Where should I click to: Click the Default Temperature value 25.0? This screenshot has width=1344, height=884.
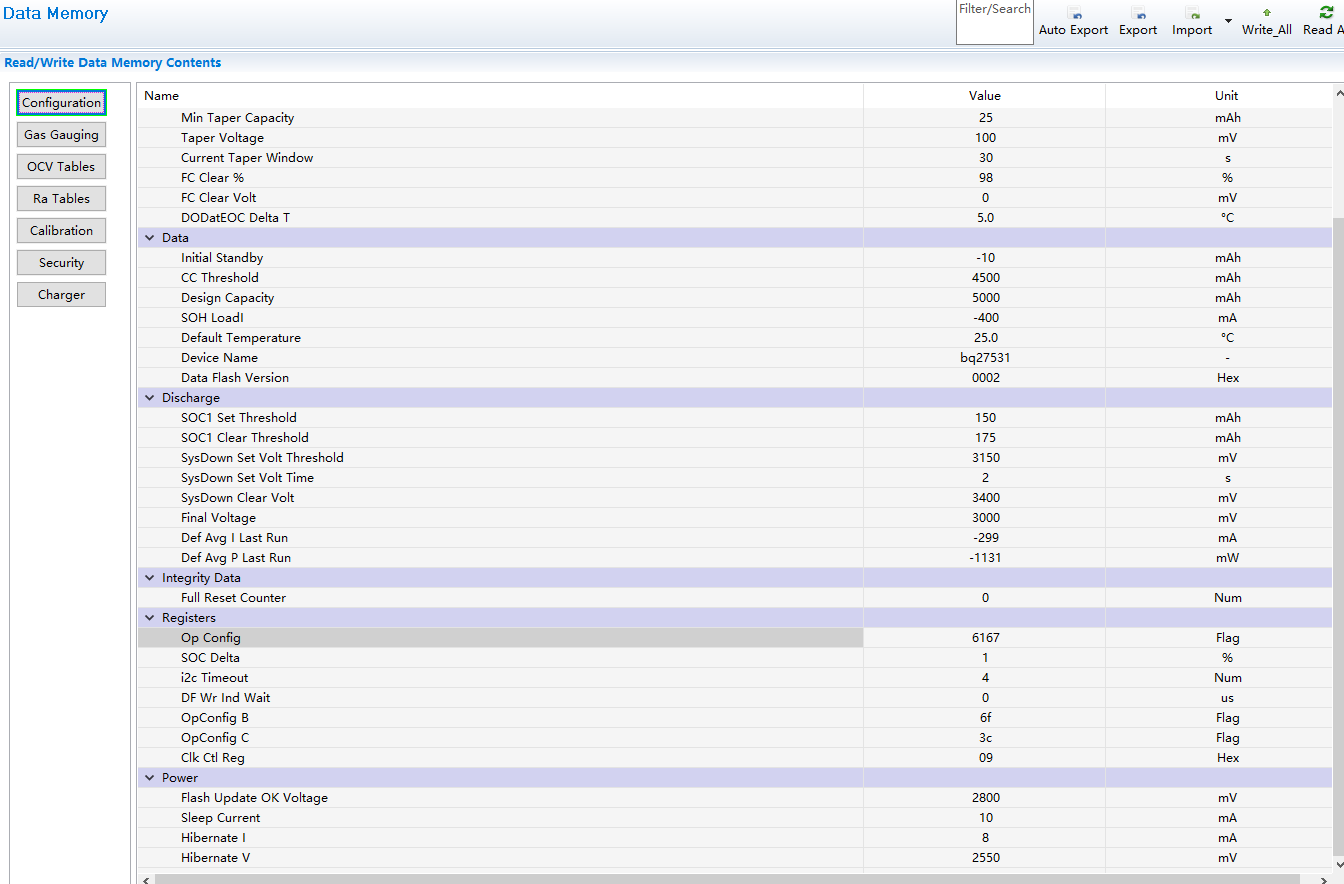point(985,338)
